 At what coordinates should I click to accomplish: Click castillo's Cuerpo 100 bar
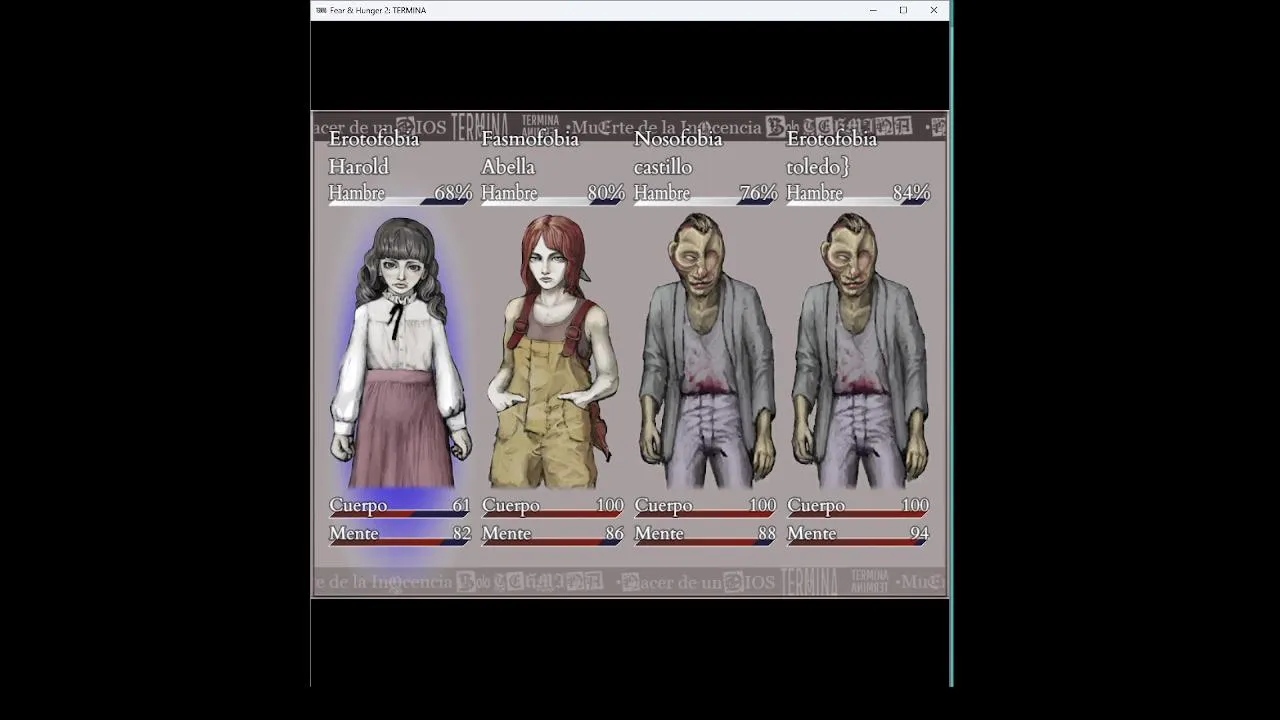coord(705,507)
